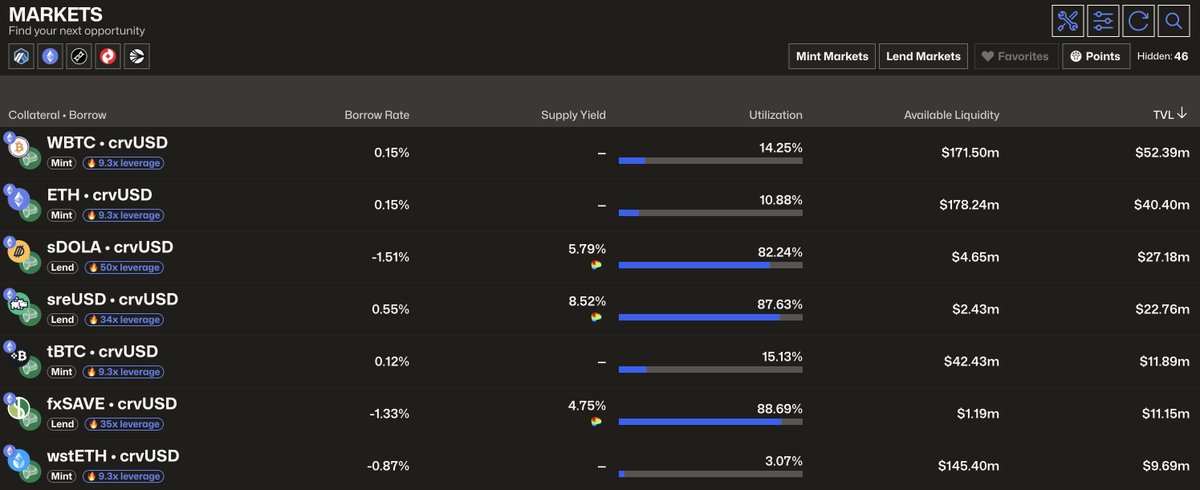The width and height of the screenshot is (1200, 490).
Task: Toggle the Favorites filter
Action: coord(1014,56)
